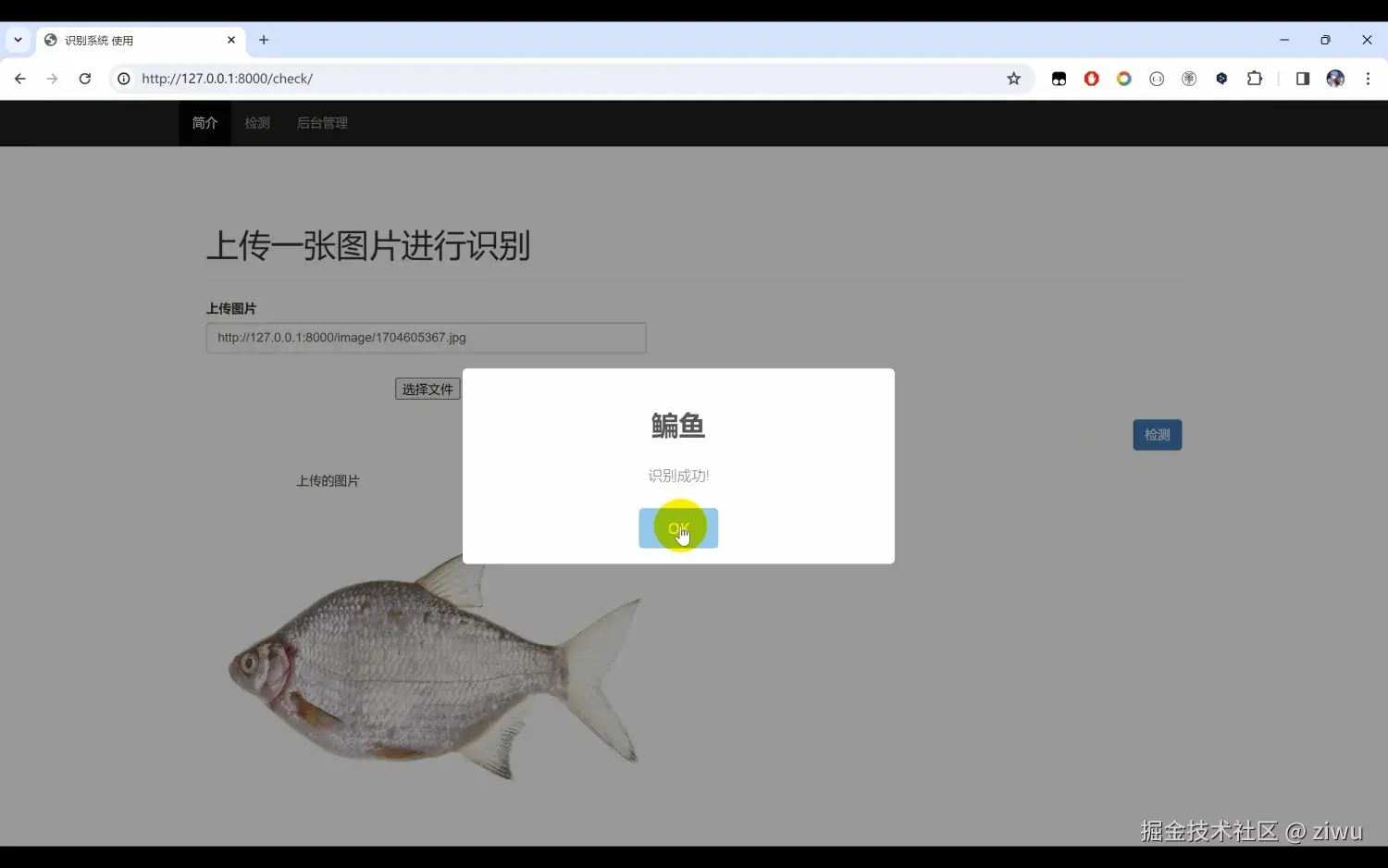Click the browser profile avatar
Screen dimensions: 1388x868
[1335, 79]
